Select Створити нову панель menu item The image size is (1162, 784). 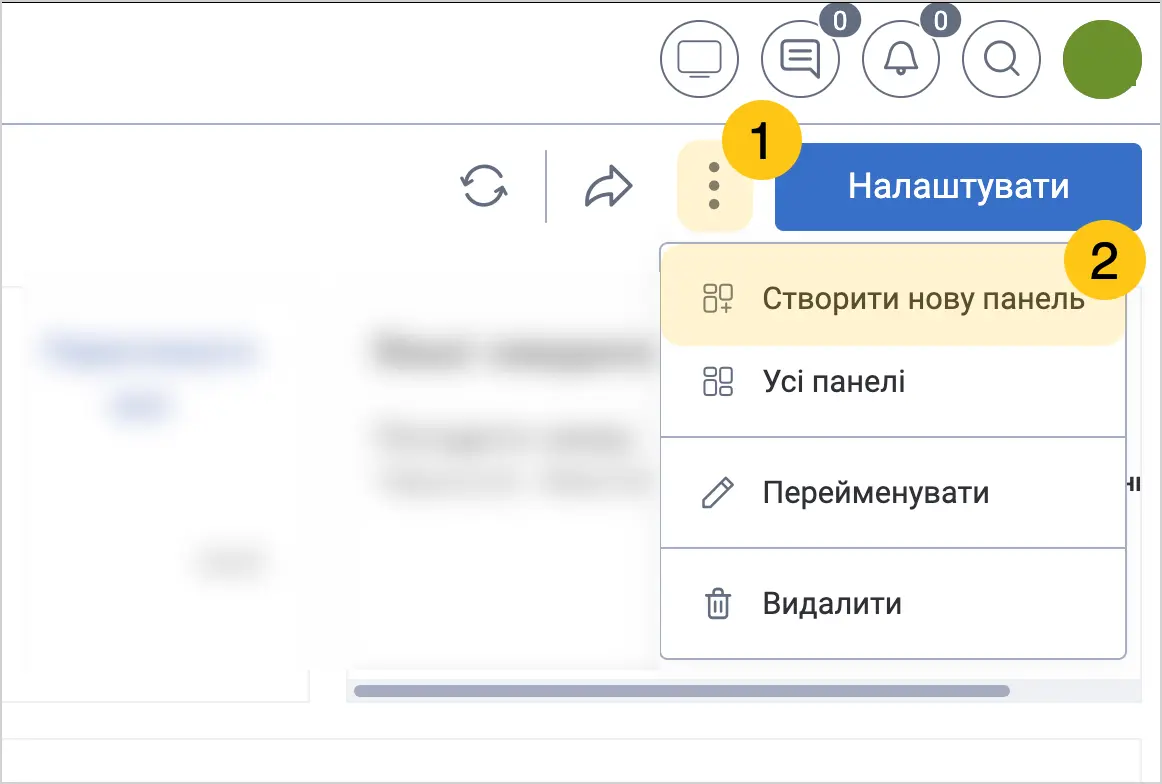tap(893, 298)
